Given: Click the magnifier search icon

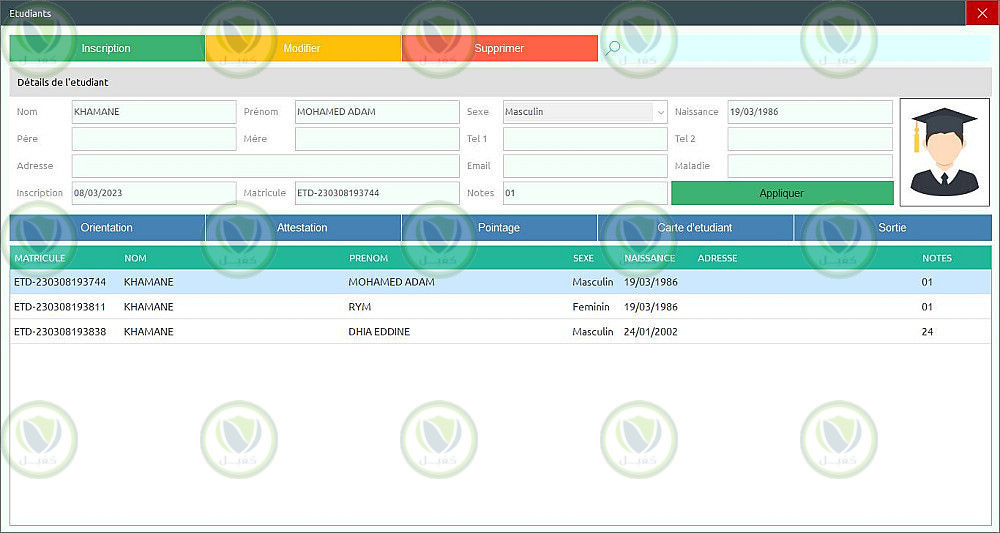Looking at the screenshot, I should click(612, 48).
